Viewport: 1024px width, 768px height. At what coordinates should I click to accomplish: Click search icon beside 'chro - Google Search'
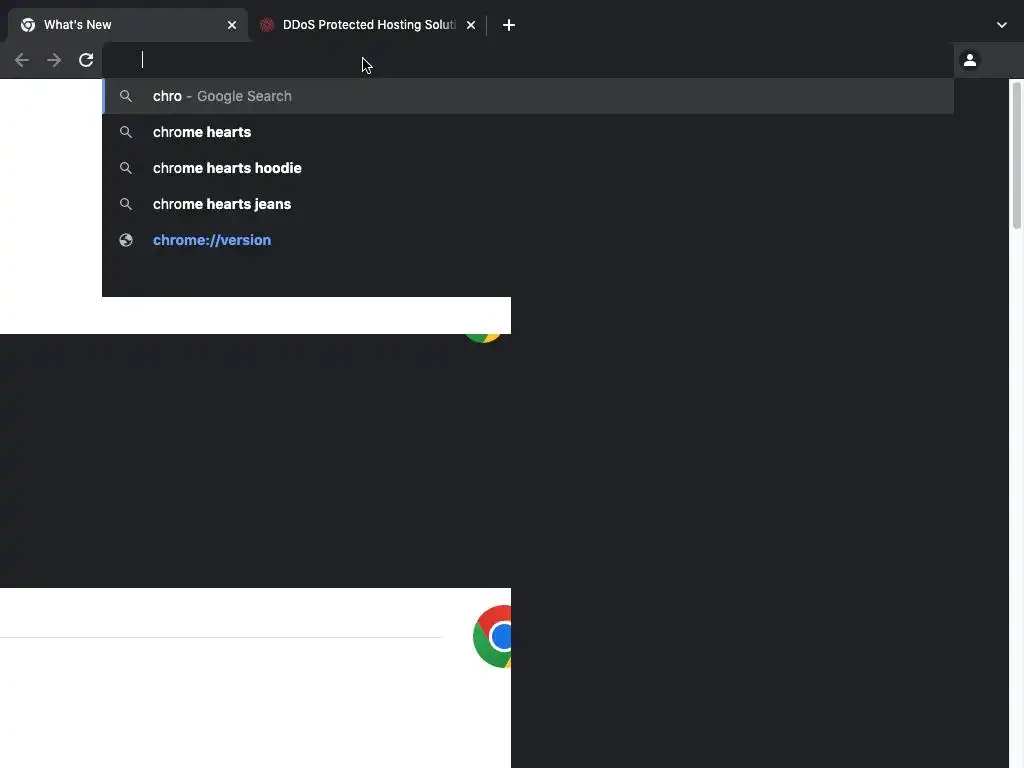126,96
